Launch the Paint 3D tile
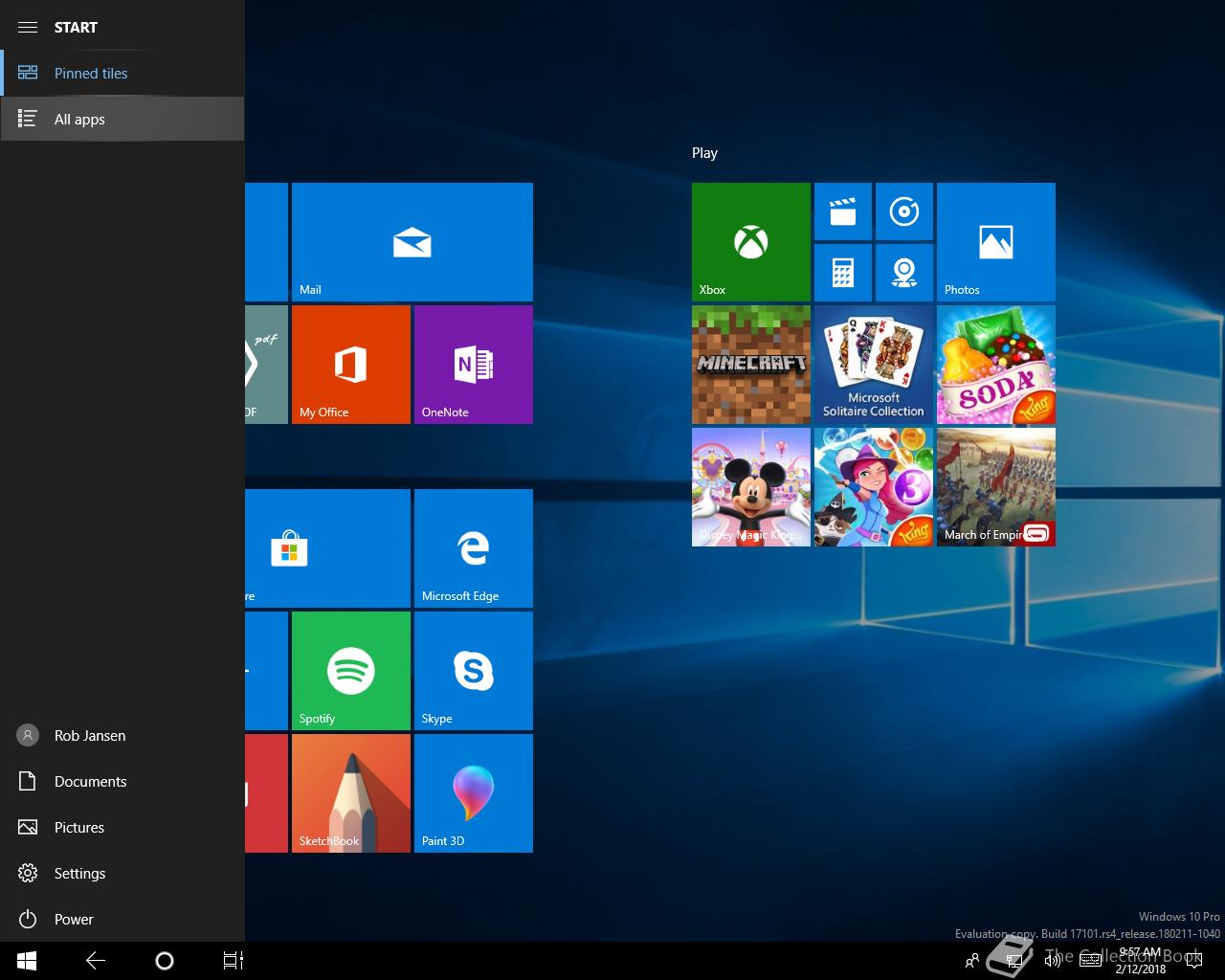The width and height of the screenshot is (1225, 980). [x=474, y=793]
